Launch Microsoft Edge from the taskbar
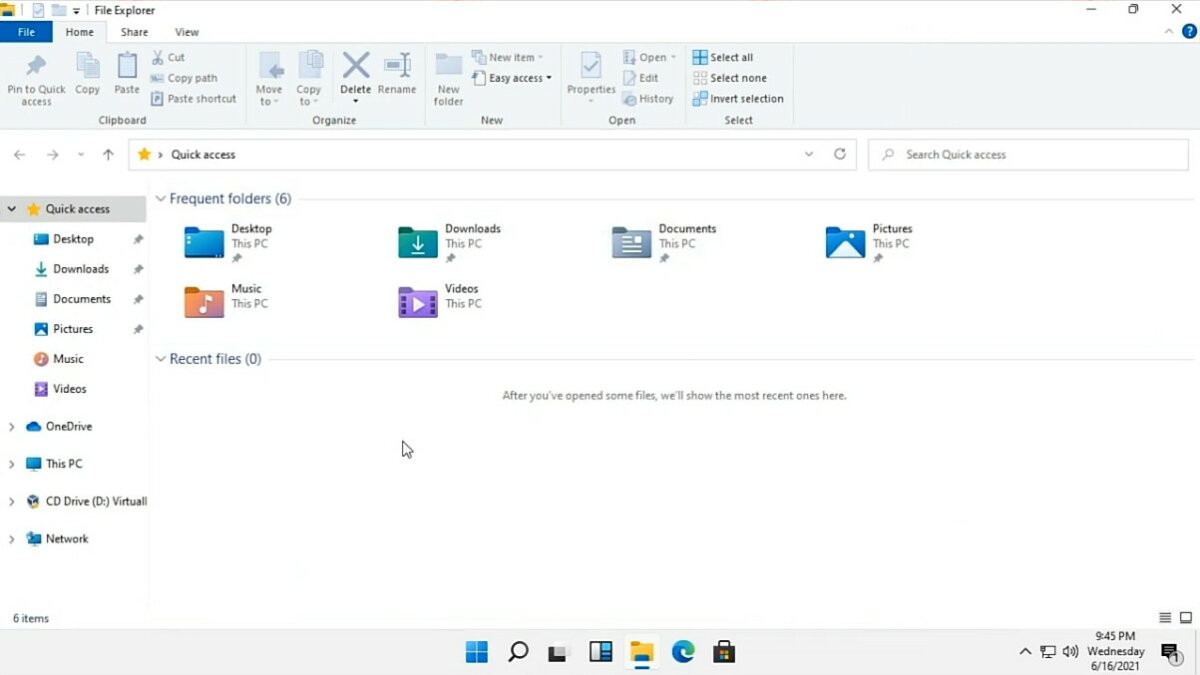The height and width of the screenshot is (675, 1200). 683,651
